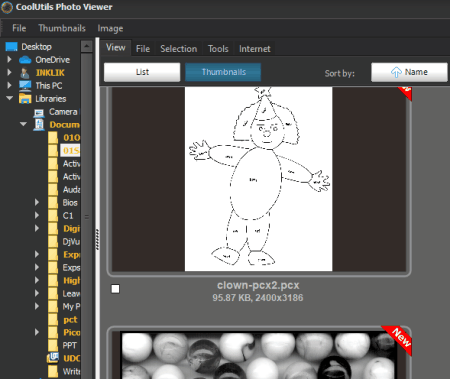Click the Documents library icon

(39, 125)
